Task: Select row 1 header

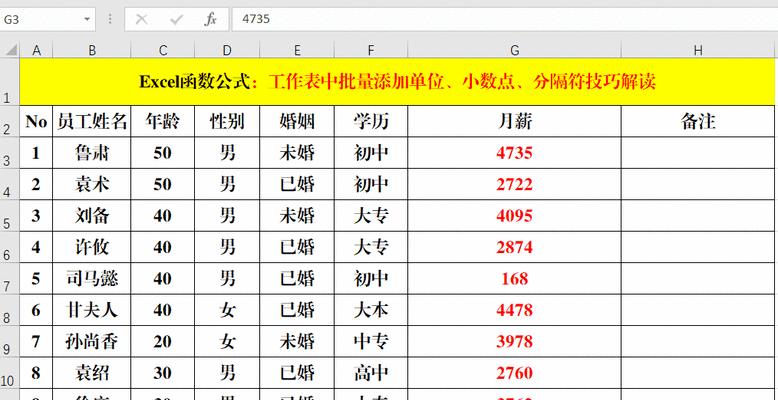Action: click(9, 82)
